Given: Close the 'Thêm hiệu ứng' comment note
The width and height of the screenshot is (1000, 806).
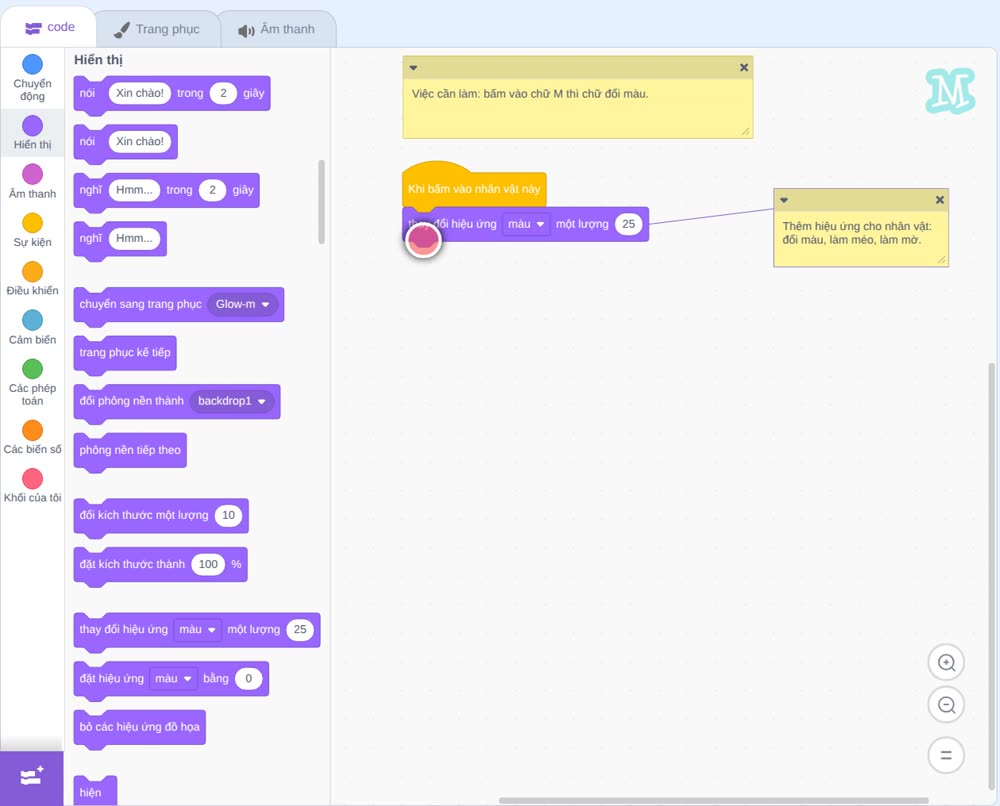Looking at the screenshot, I should point(939,200).
